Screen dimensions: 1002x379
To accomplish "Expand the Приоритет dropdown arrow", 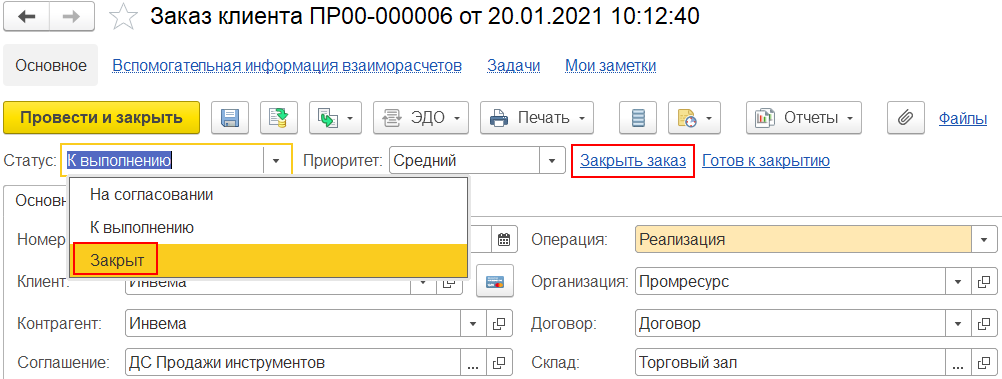I will pyautogui.click(x=552, y=160).
